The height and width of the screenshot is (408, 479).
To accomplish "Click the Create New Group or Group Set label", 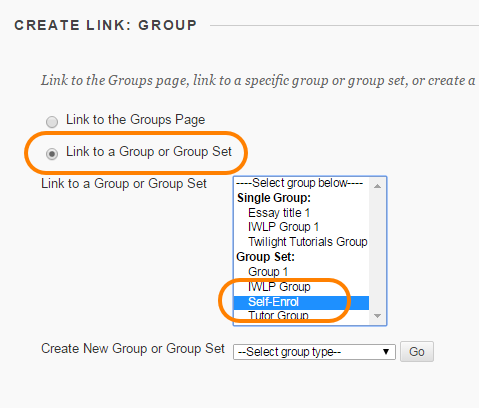I will 133,349.
